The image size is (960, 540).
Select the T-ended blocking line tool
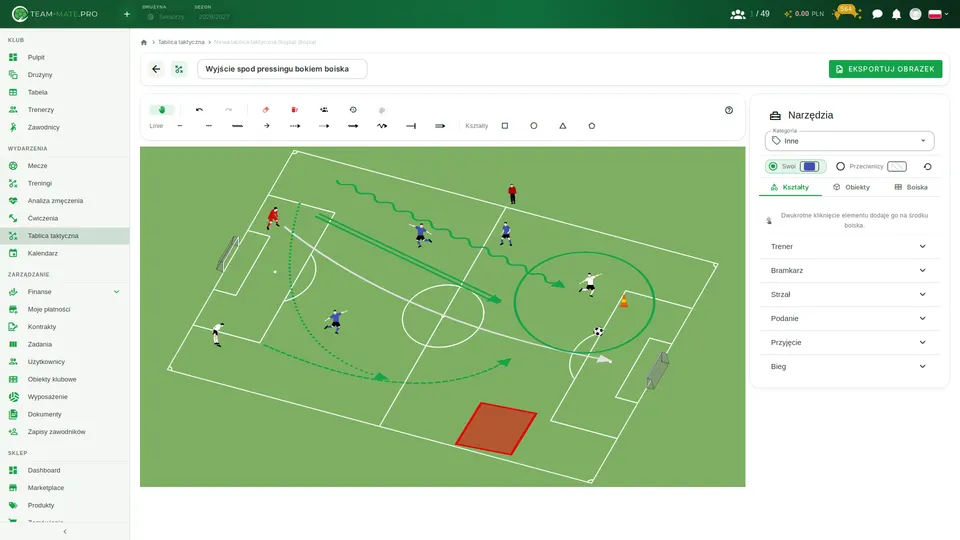[411, 126]
